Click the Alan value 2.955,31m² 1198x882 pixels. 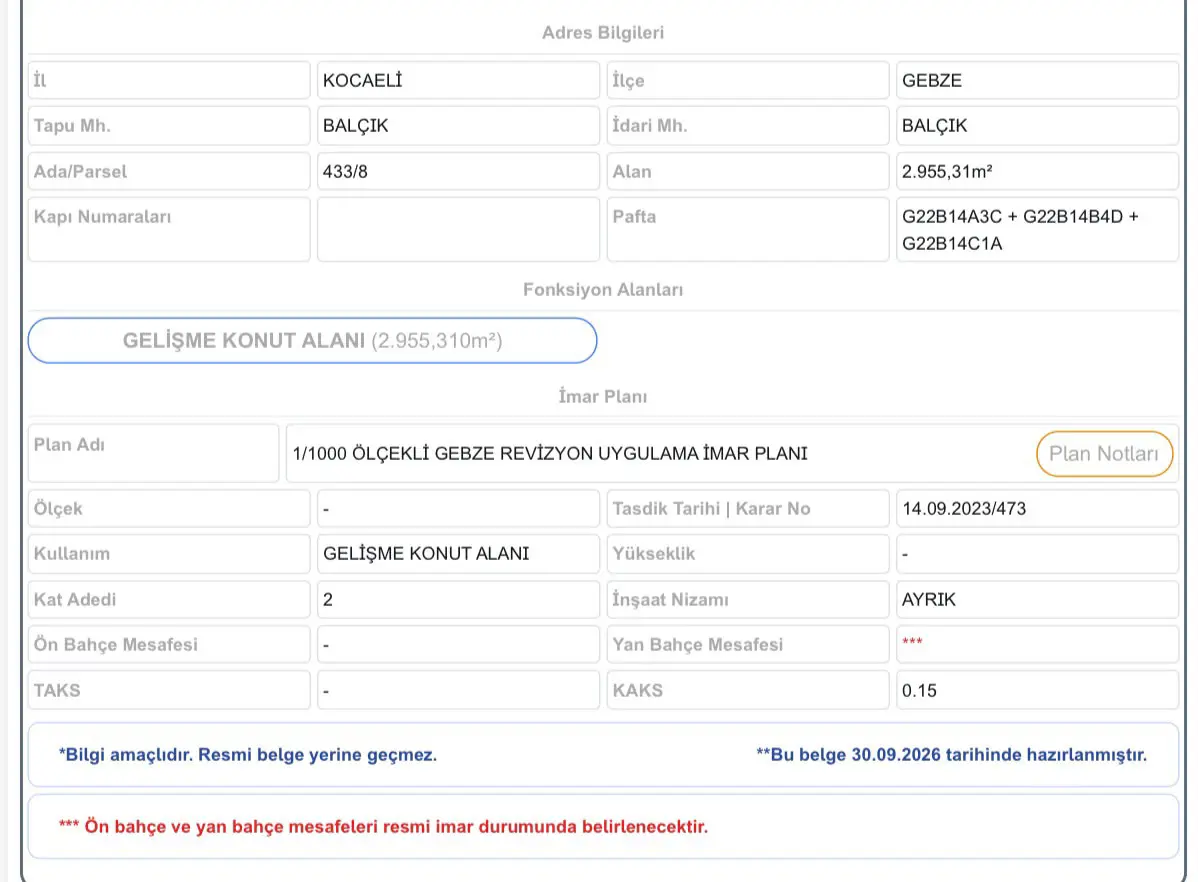pos(1037,171)
